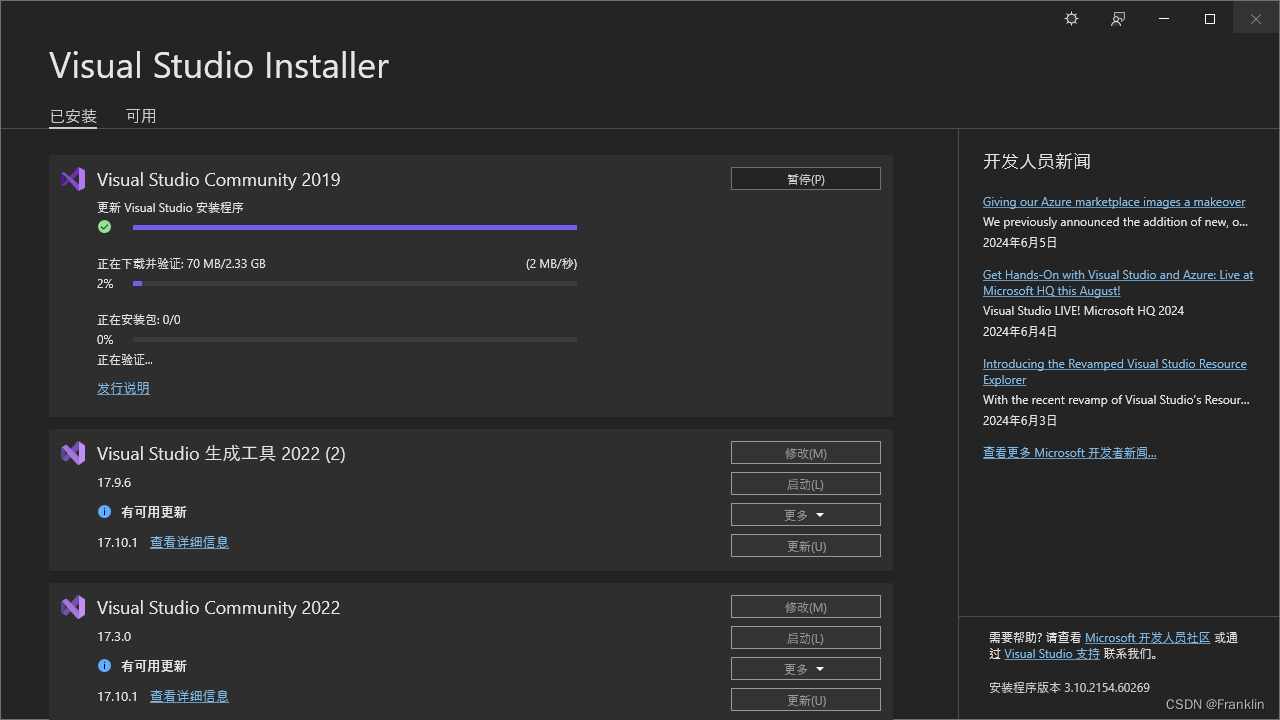Viewport: 1280px width, 720px height.
Task: Switch to the 可用 tab
Action: click(x=141, y=115)
